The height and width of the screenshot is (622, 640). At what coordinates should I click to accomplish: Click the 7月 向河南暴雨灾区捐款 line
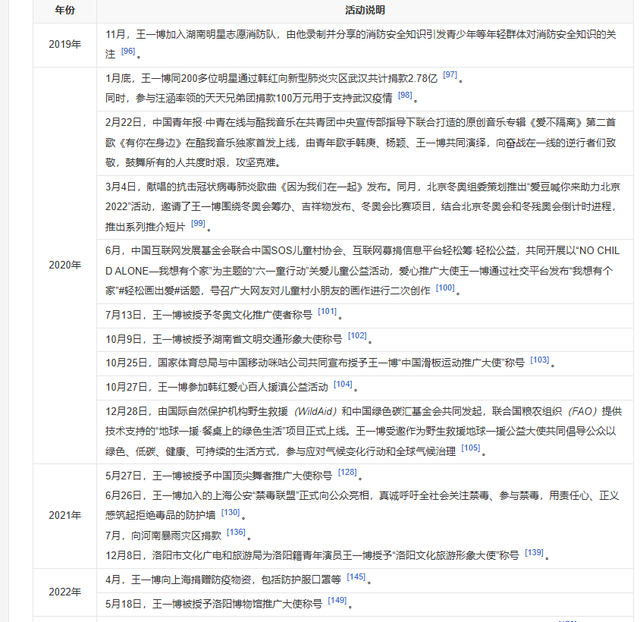[178, 535]
